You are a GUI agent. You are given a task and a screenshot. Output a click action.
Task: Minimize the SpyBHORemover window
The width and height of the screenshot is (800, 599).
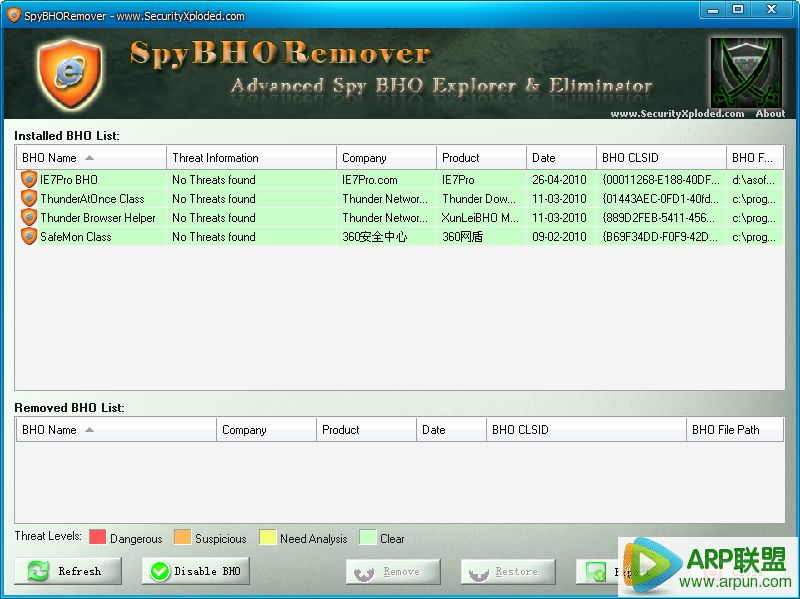click(713, 10)
